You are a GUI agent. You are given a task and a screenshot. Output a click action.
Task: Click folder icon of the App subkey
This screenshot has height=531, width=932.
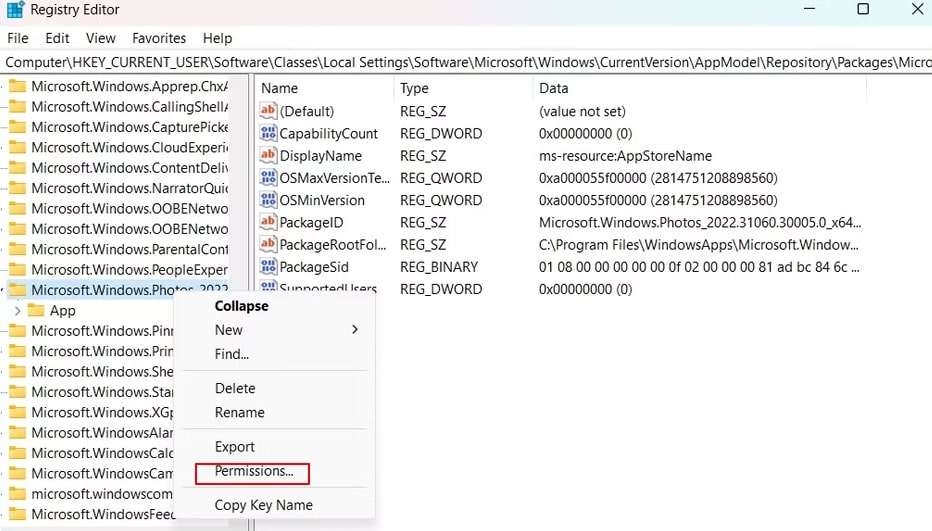36,310
